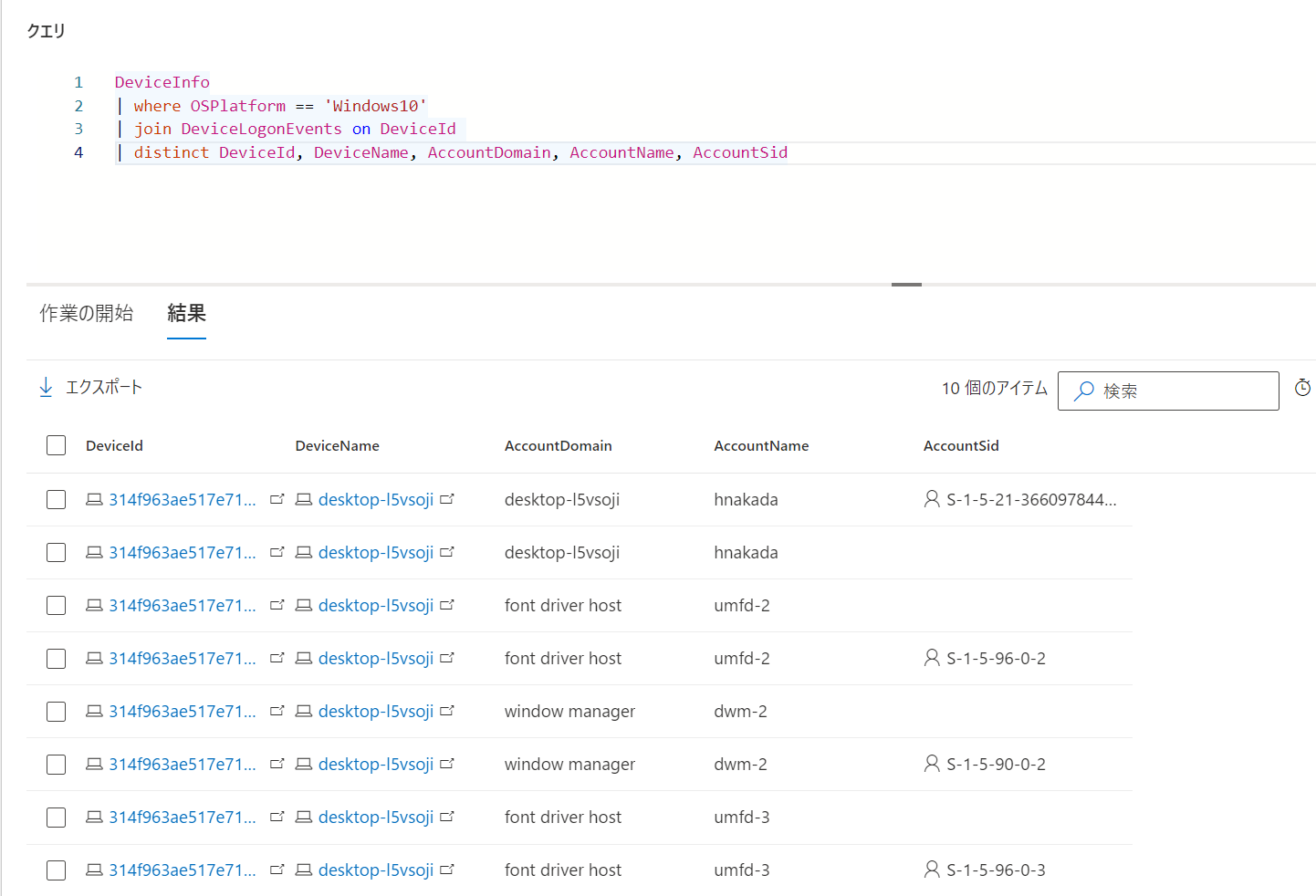This screenshot has width=1316, height=896.
Task: Click the computer icon before the first DeviceId link
Action: (x=94, y=499)
